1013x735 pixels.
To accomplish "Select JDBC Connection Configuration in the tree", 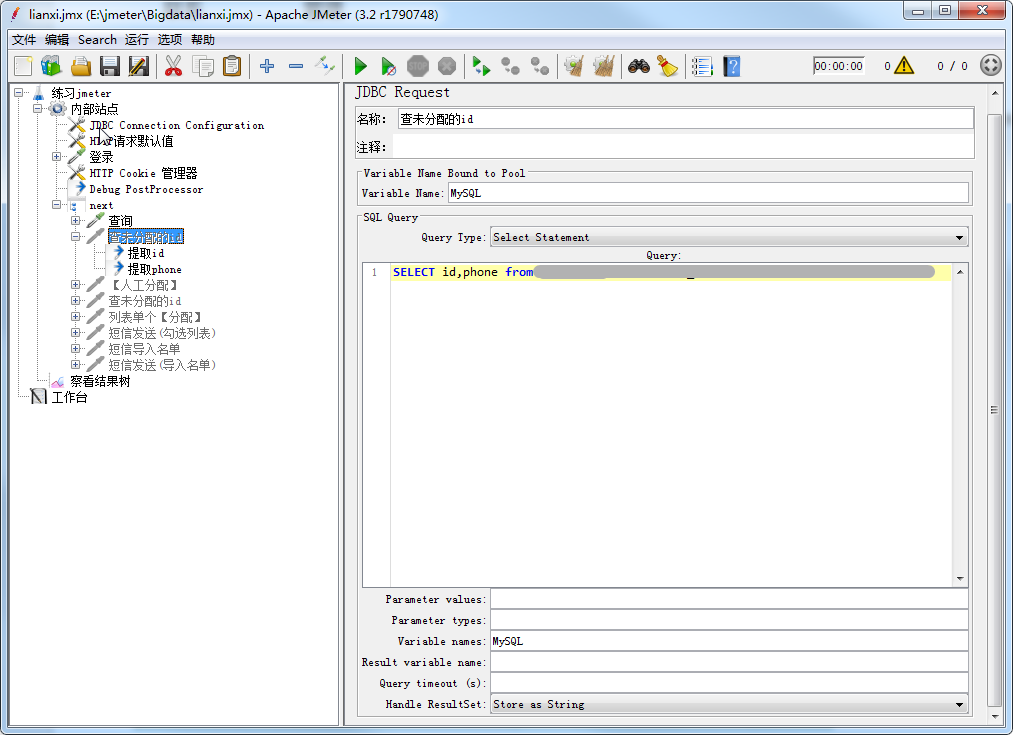I will tap(176, 125).
